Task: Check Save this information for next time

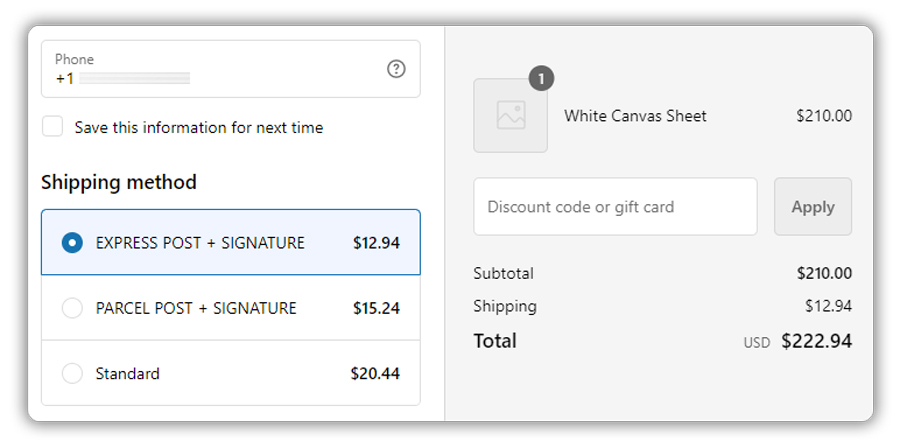Action: 52,127
